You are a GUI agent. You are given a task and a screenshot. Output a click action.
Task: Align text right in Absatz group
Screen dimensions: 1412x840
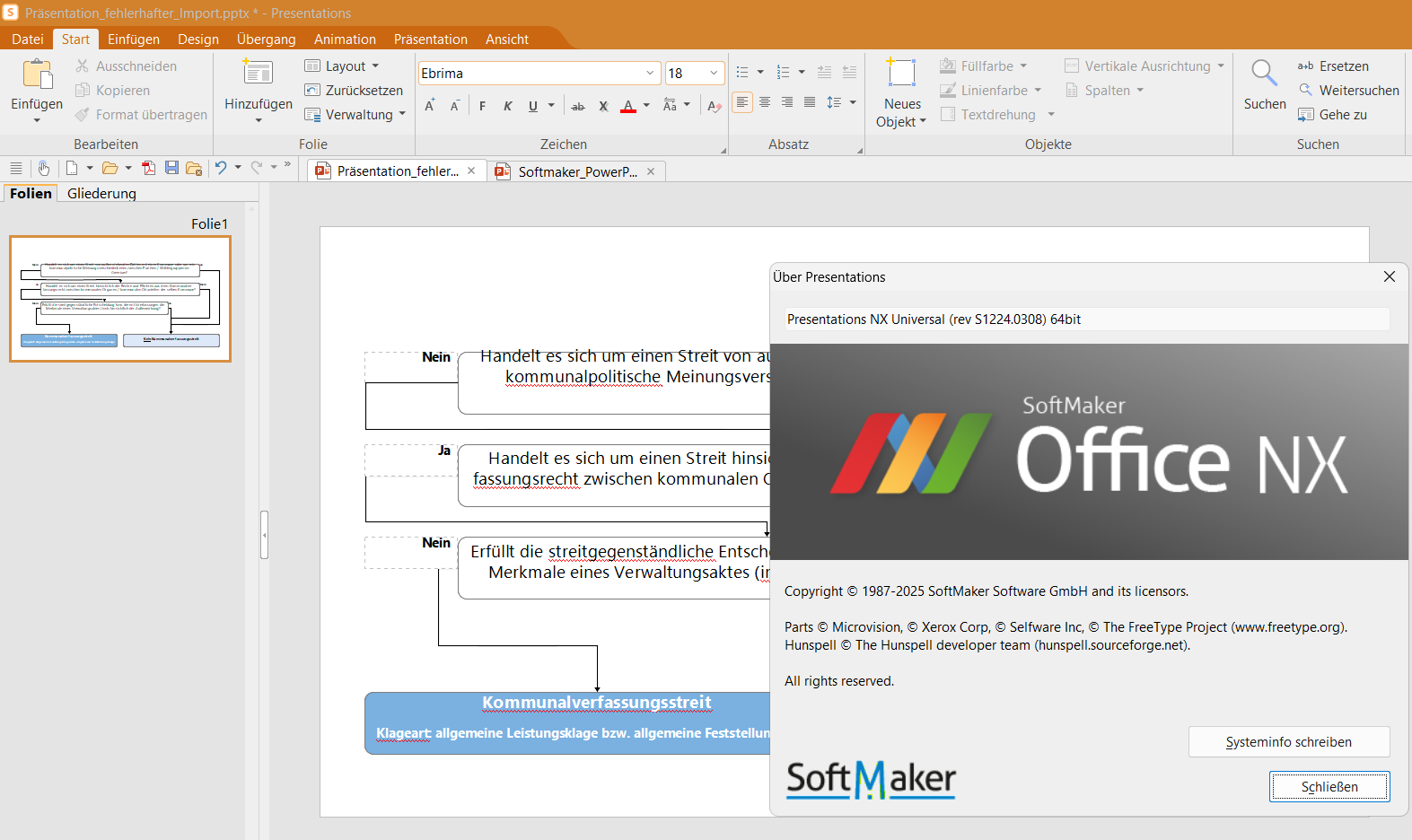pos(787,102)
